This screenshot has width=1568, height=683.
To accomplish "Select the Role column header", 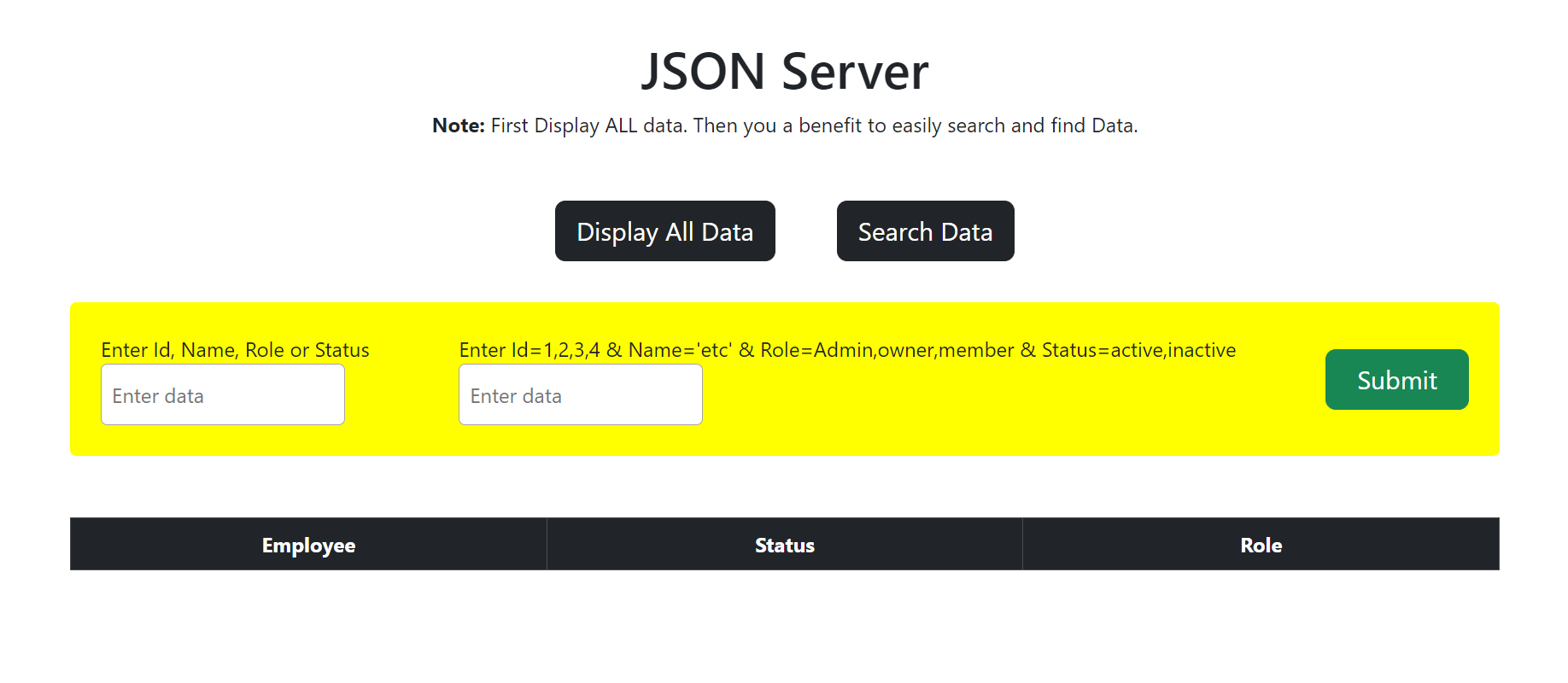I will (1261, 545).
